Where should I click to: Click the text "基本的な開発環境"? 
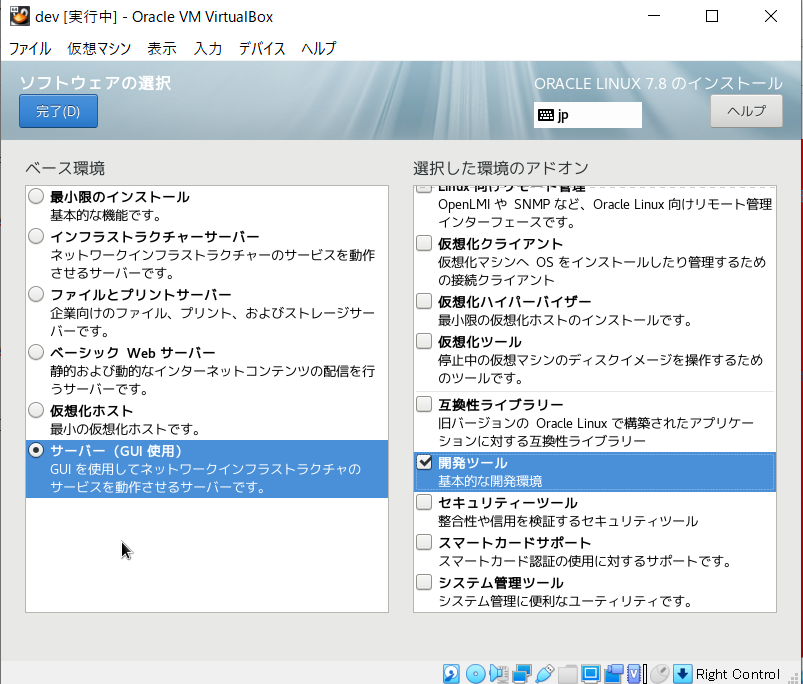click(490, 481)
